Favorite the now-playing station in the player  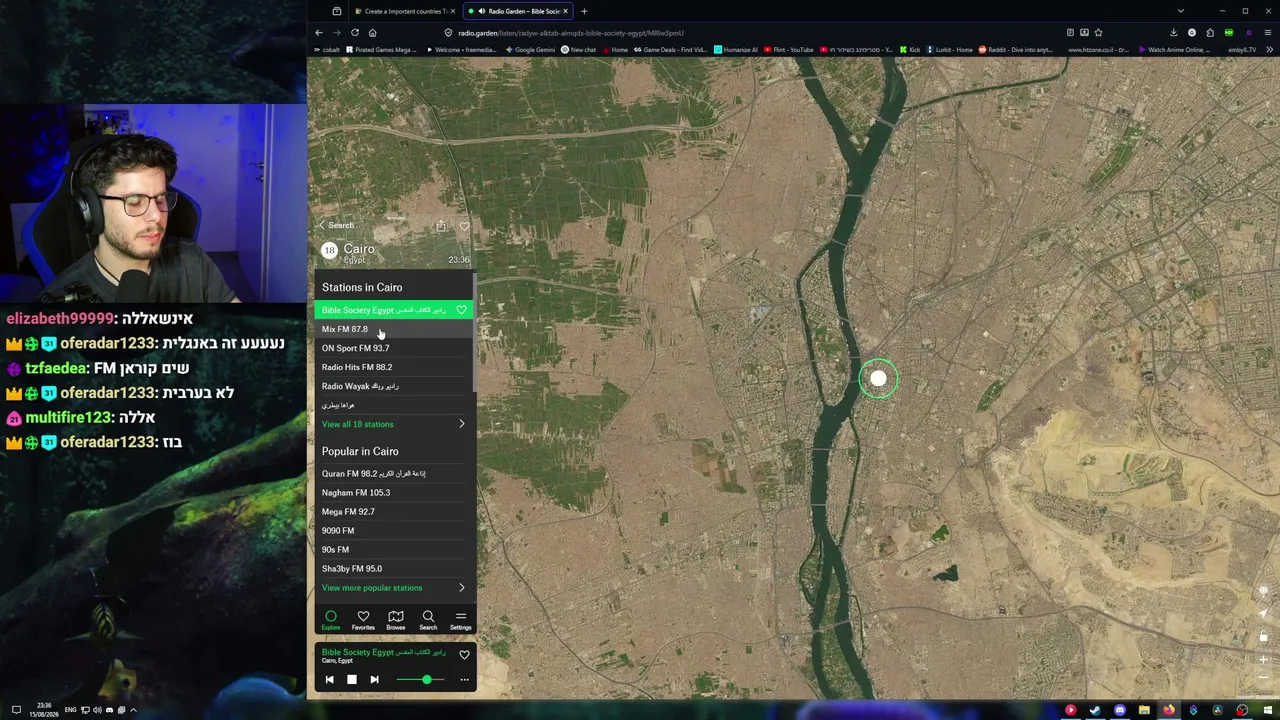coord(464,655)
